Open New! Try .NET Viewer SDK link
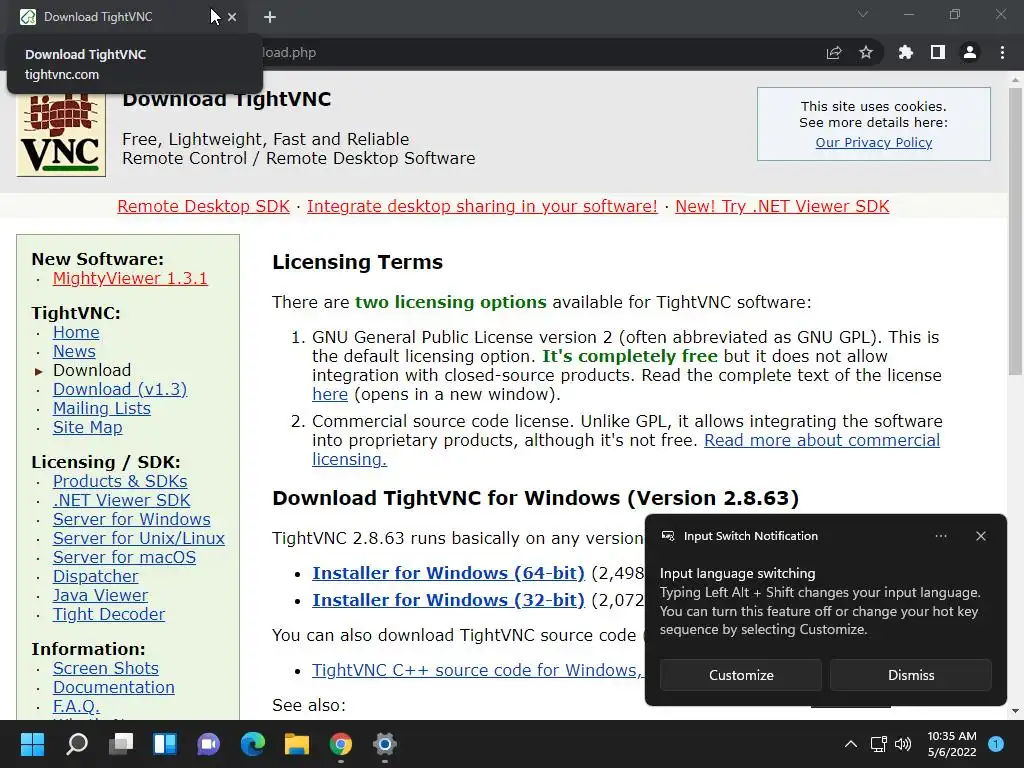The image size is (1024, 768). pyautogui.click(x=782, y=206)
